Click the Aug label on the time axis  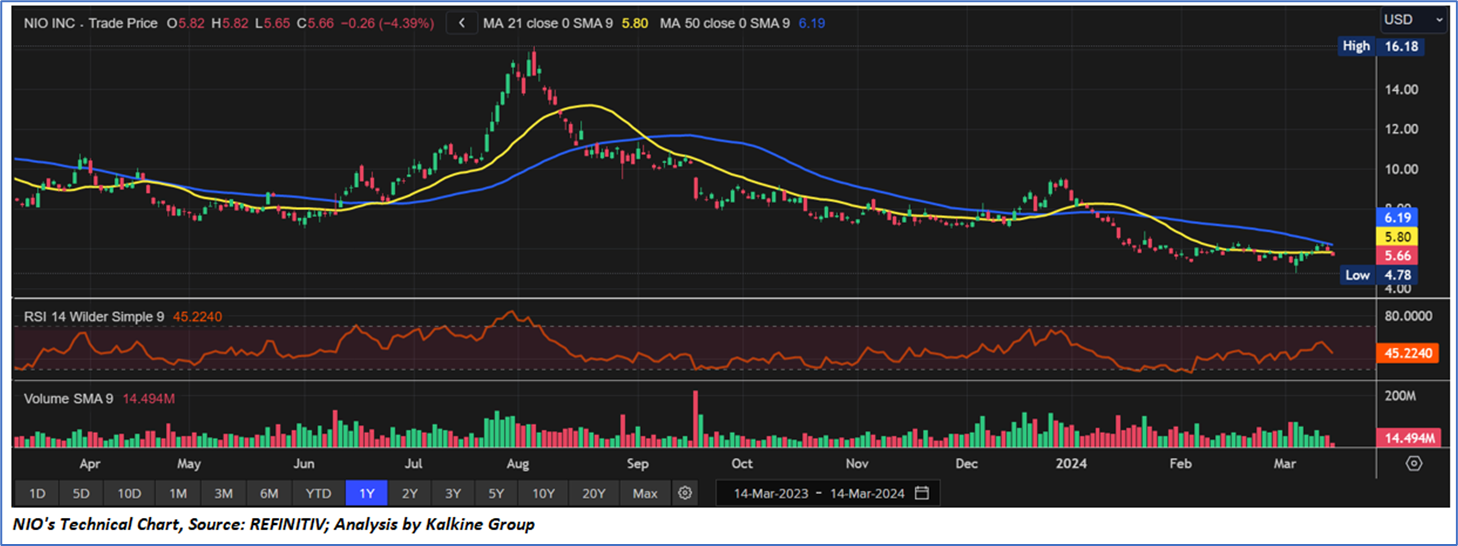tap(517, 464)
